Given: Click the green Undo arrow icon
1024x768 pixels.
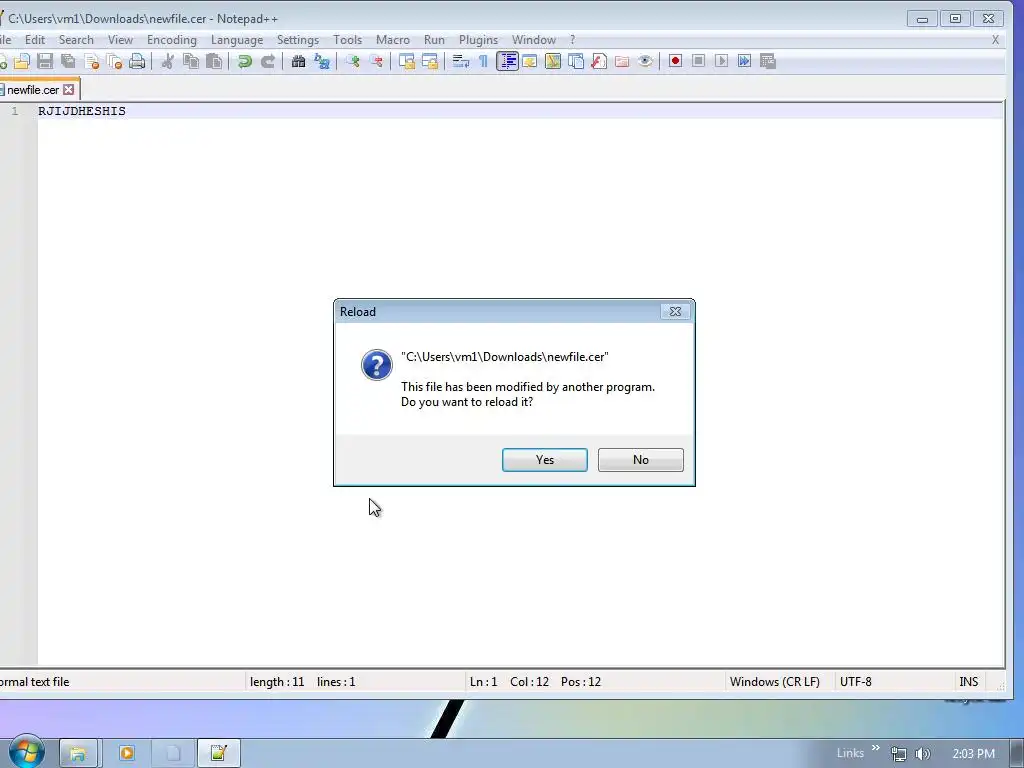Looking at the screenshot, I should click(x=245, y=61).
